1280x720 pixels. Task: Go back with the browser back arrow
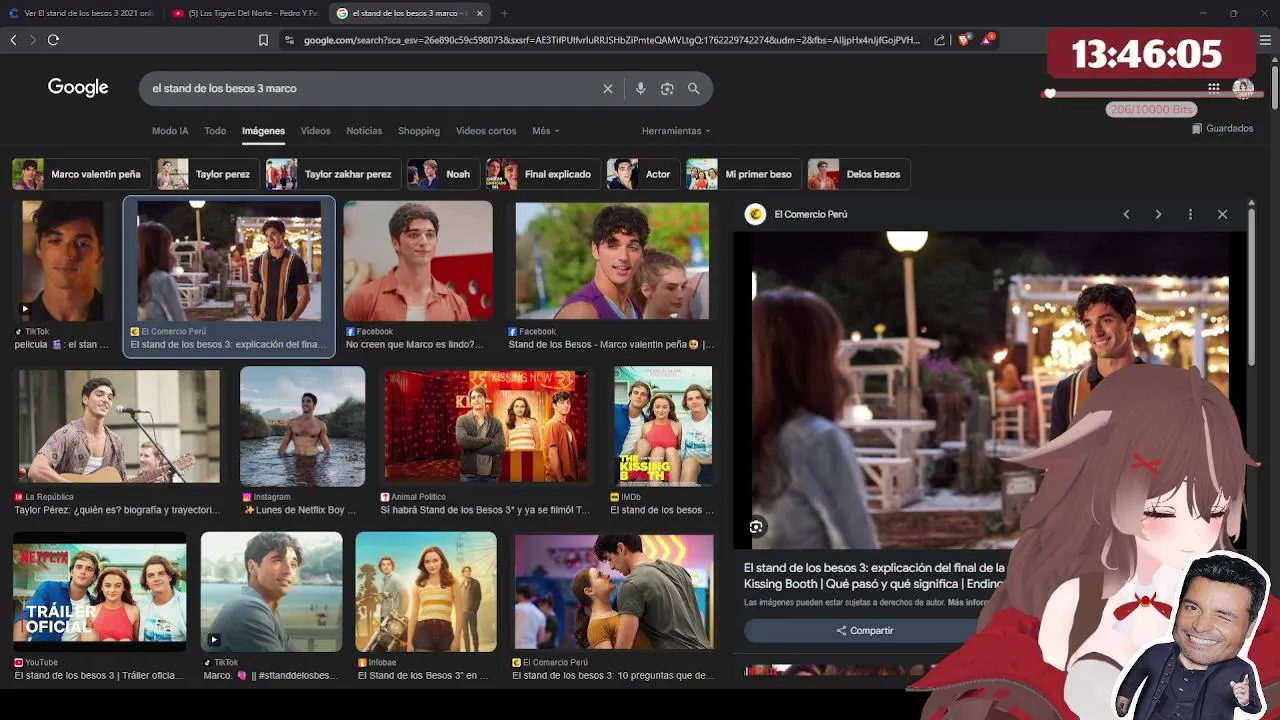coord(13,40)
